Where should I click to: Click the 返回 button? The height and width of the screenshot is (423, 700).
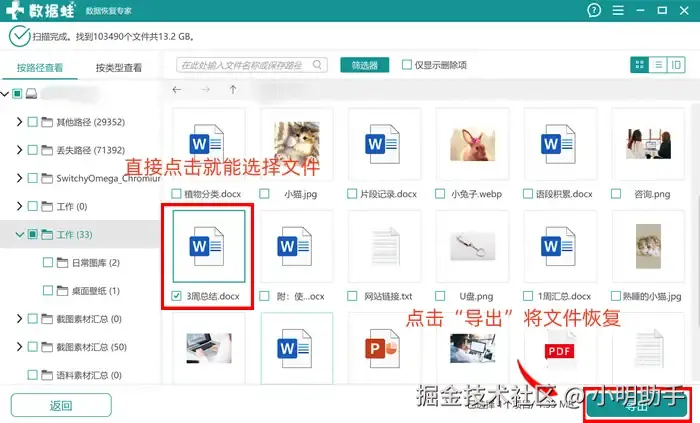61,405
